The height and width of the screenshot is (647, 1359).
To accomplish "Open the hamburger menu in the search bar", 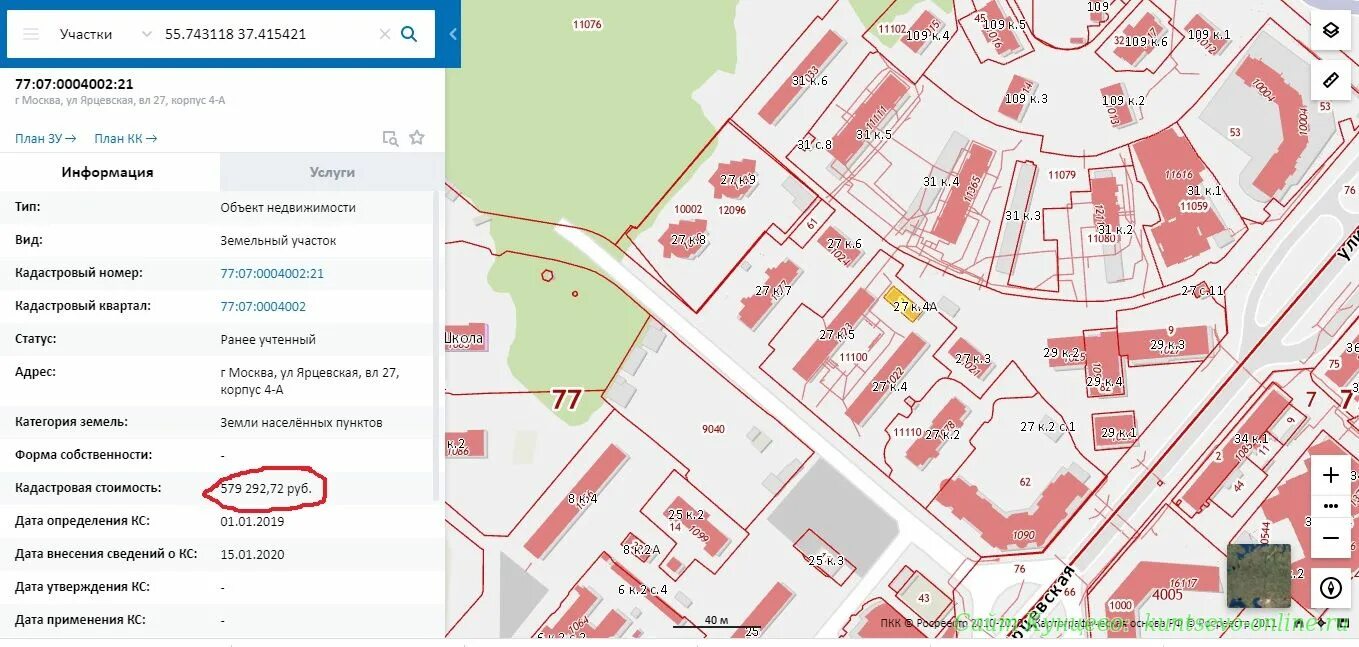I will point(31,33).
